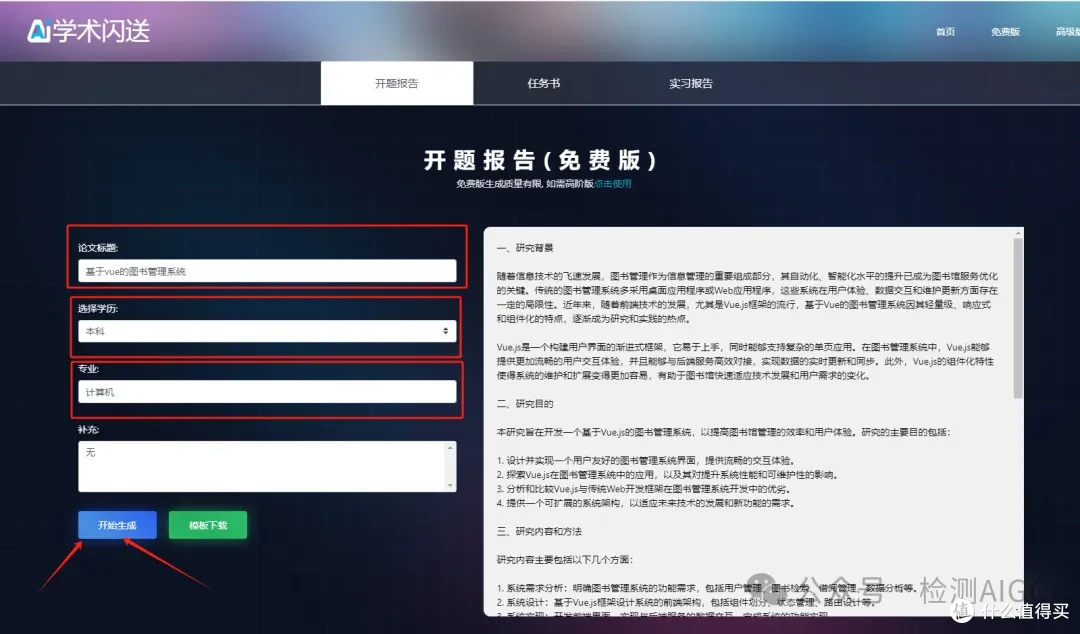Open the 免费版 navigation link
Image resolution: width=1080 pixels, height=634 pixels.
coord(1005,32)
